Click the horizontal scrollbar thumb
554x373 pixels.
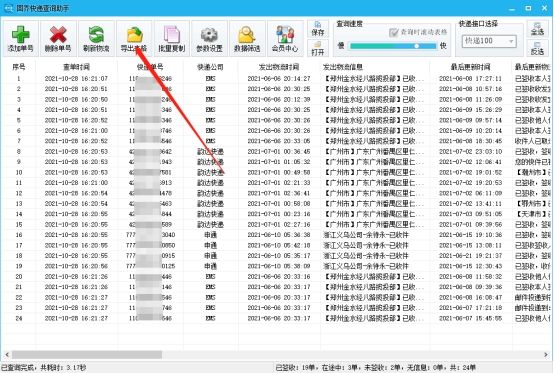tap(87, 354)
